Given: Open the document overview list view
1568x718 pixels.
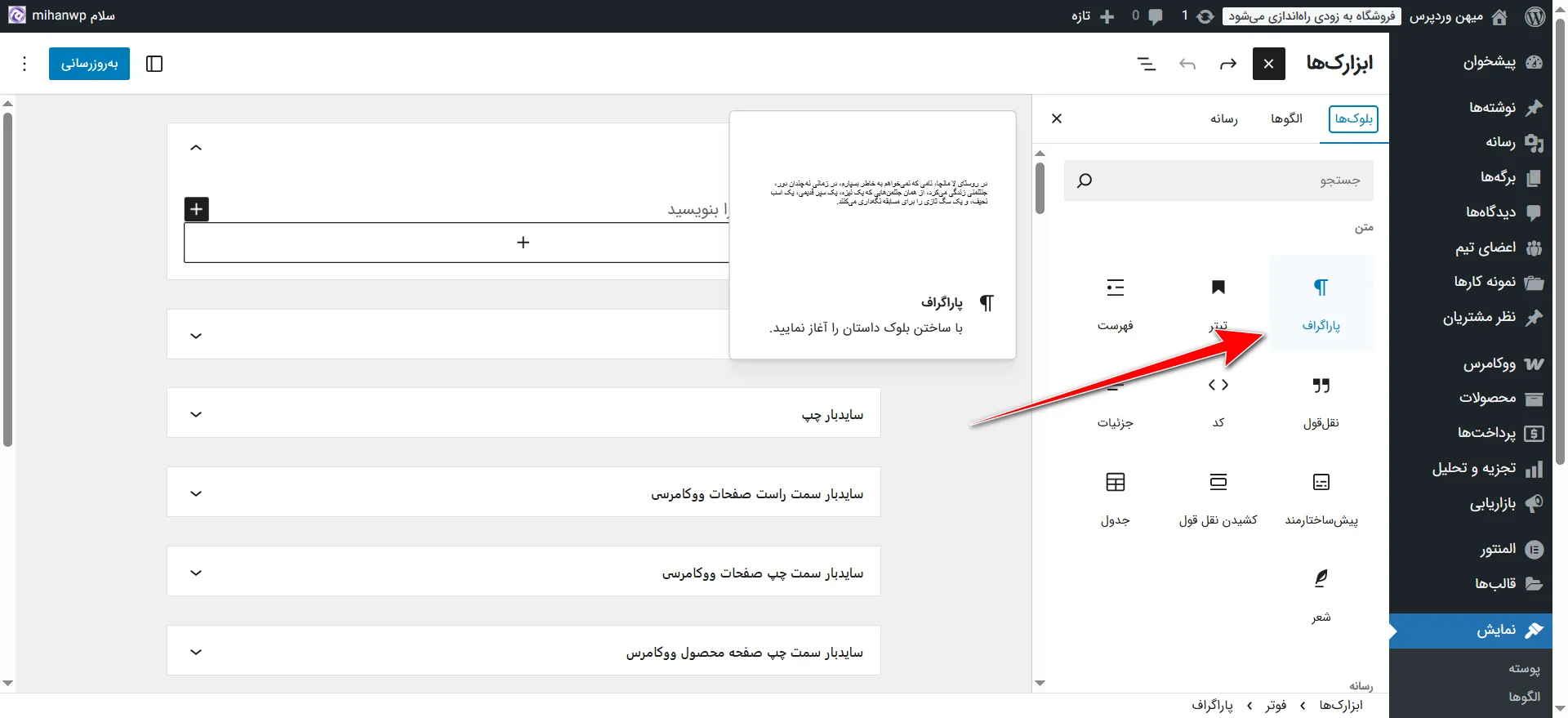Looking at the screenshot, I should (1147, 64).
